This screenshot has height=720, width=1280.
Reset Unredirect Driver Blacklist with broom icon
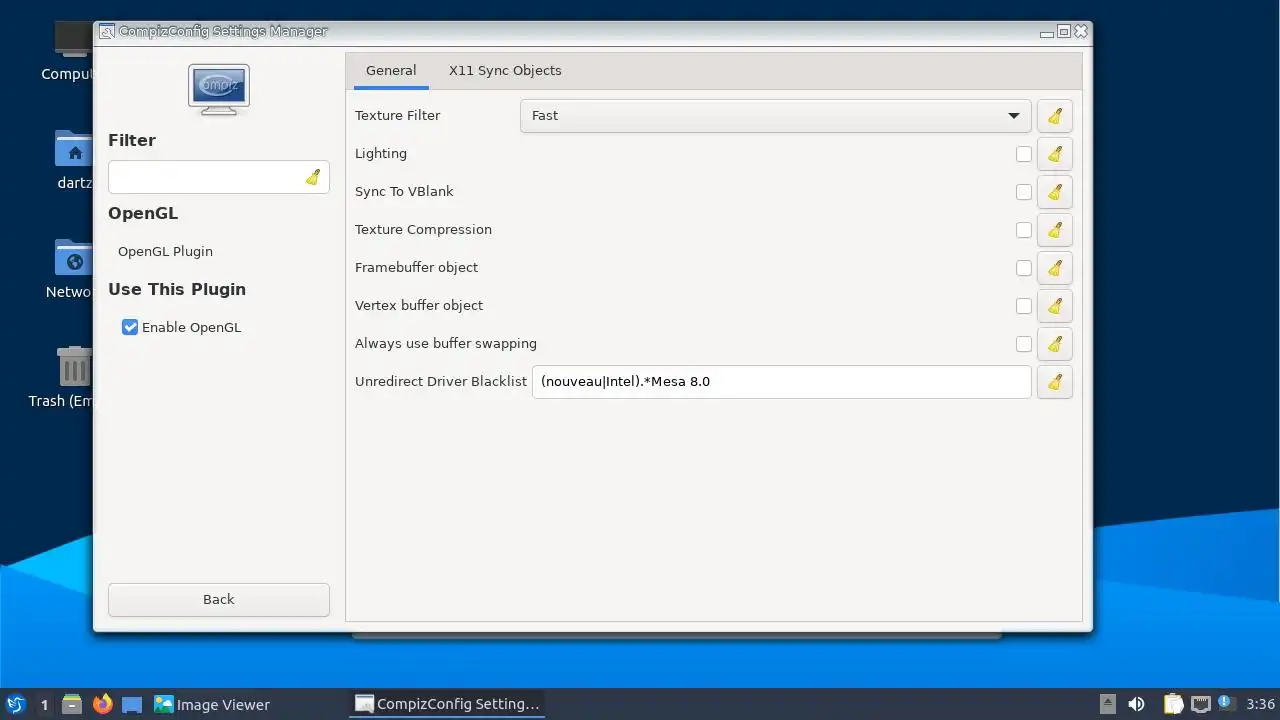(1054, 382)
